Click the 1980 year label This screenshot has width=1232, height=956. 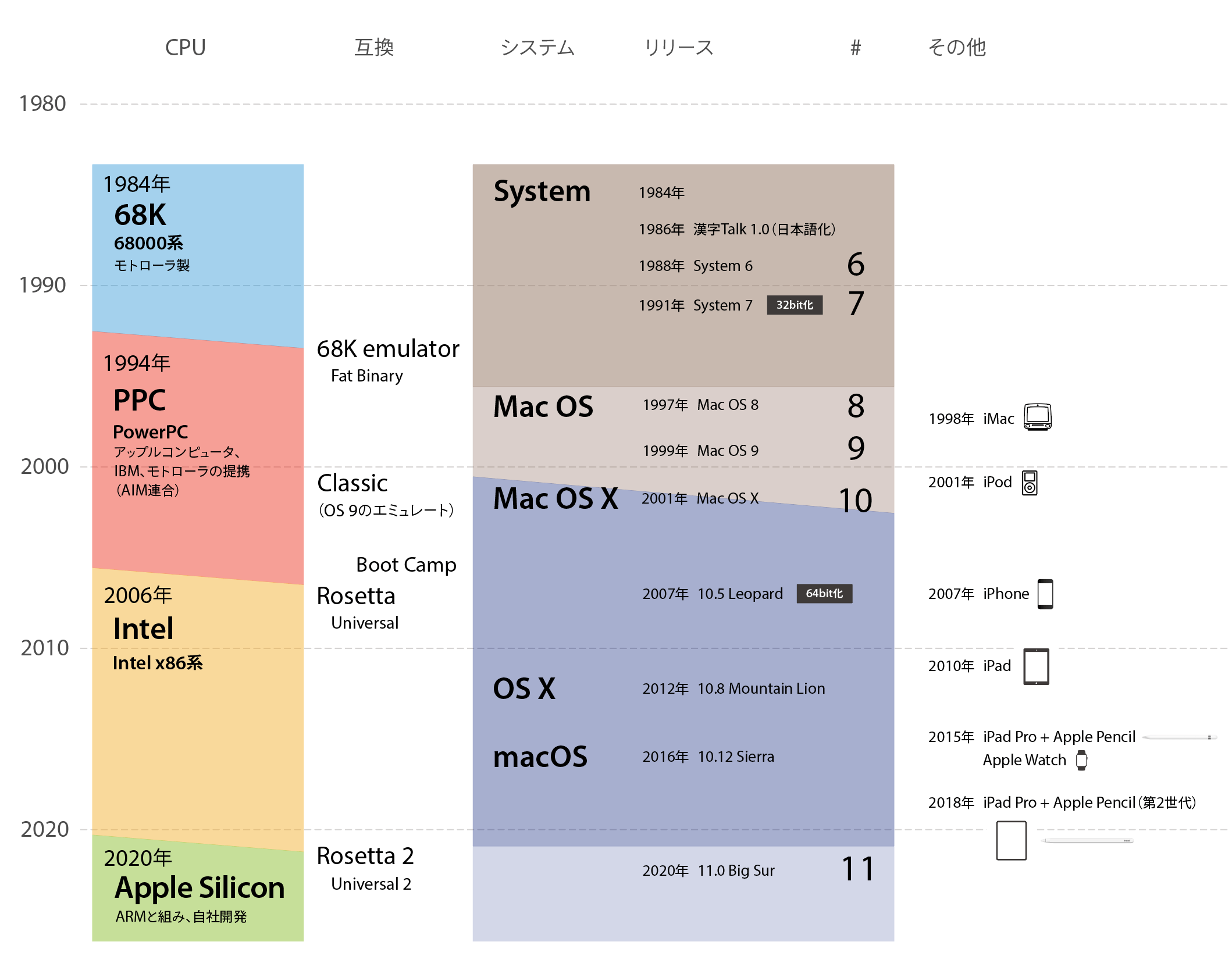[x=42, y=104]
